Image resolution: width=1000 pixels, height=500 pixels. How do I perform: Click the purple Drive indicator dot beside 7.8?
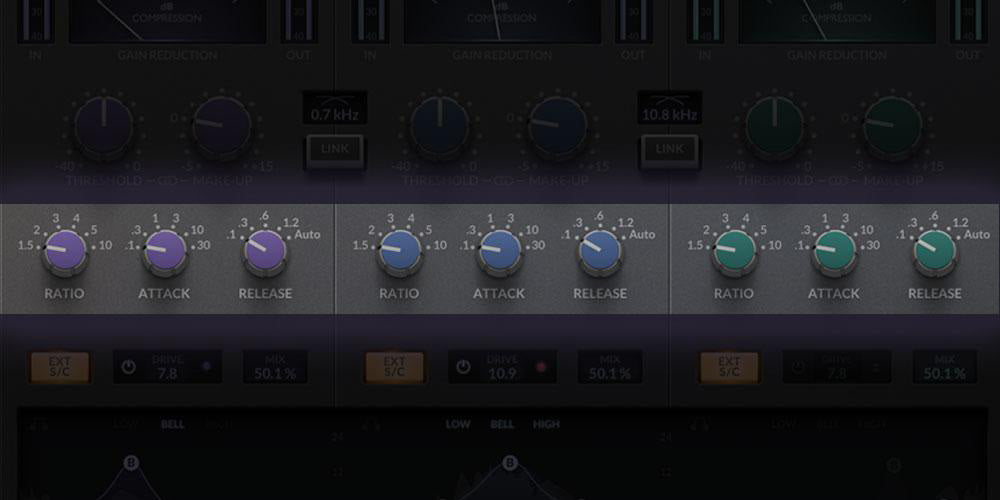[206, 366]
